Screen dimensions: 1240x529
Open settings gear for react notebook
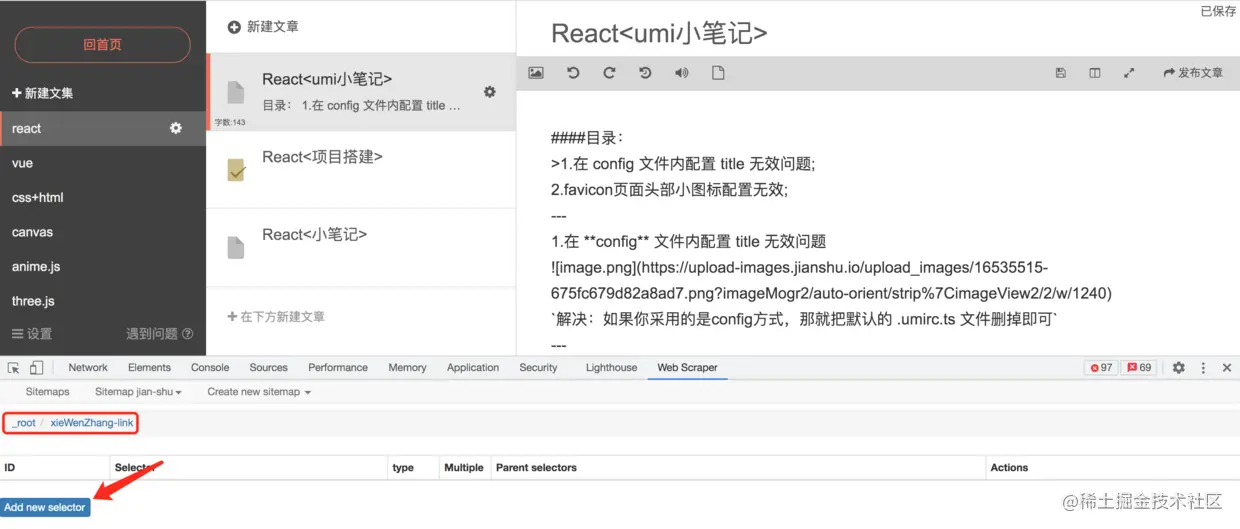click(176, 128)
